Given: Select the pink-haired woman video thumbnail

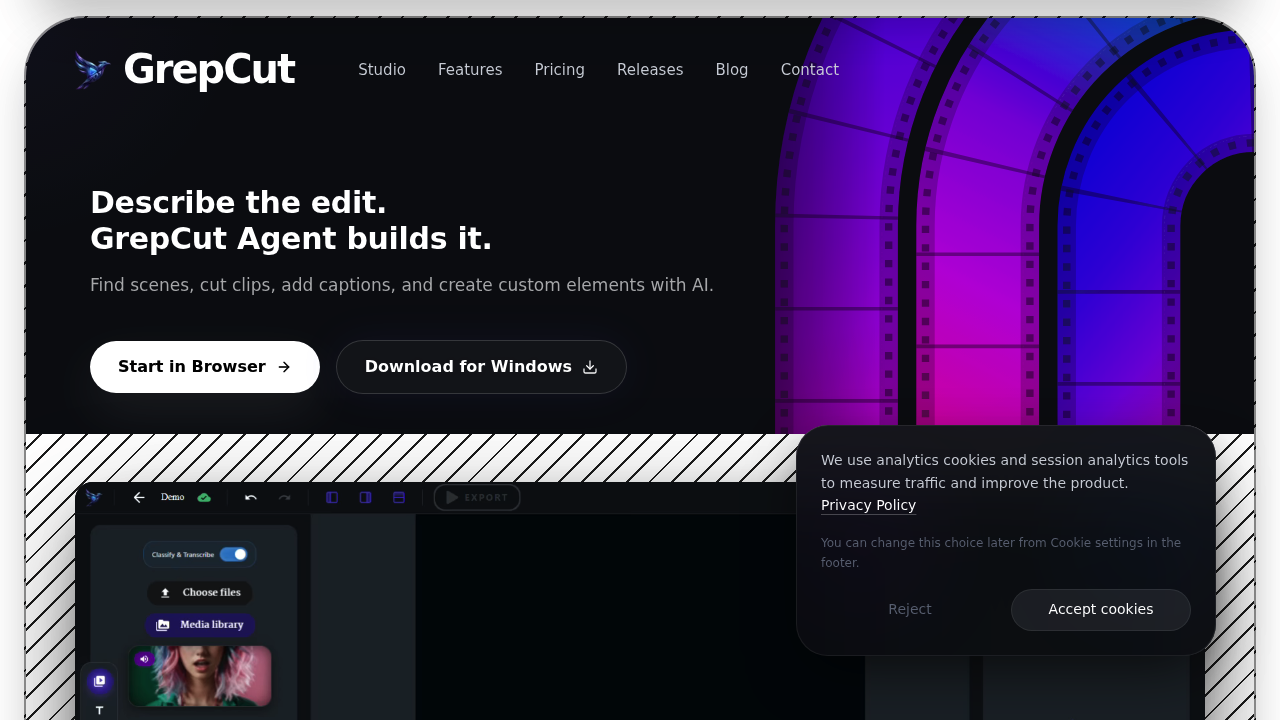Looking at the screenshot, I should coord(201,676).
